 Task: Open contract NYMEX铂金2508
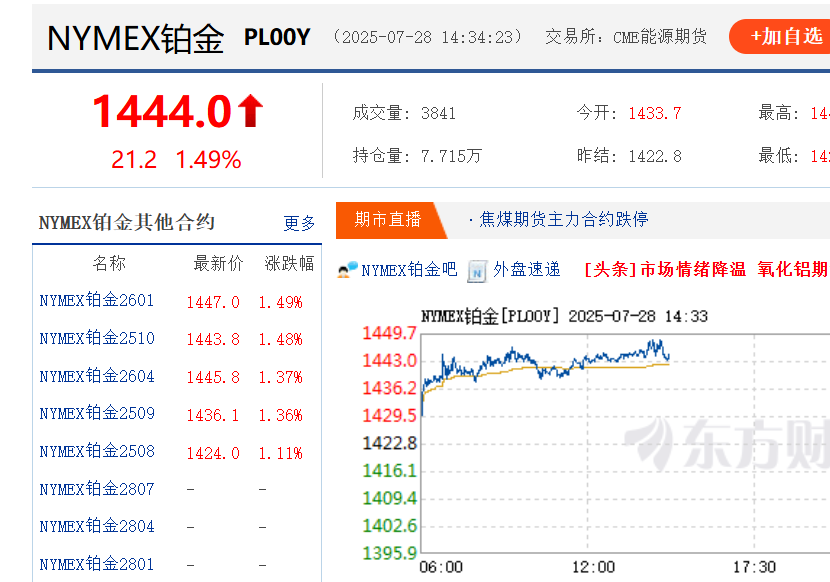pos(97,452)
